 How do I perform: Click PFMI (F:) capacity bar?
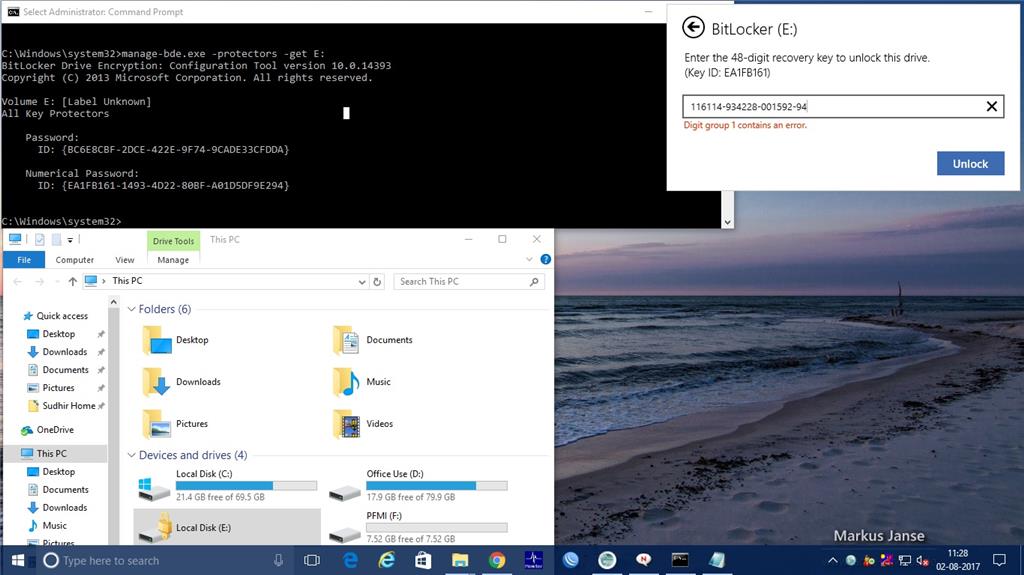click(437, 527)
